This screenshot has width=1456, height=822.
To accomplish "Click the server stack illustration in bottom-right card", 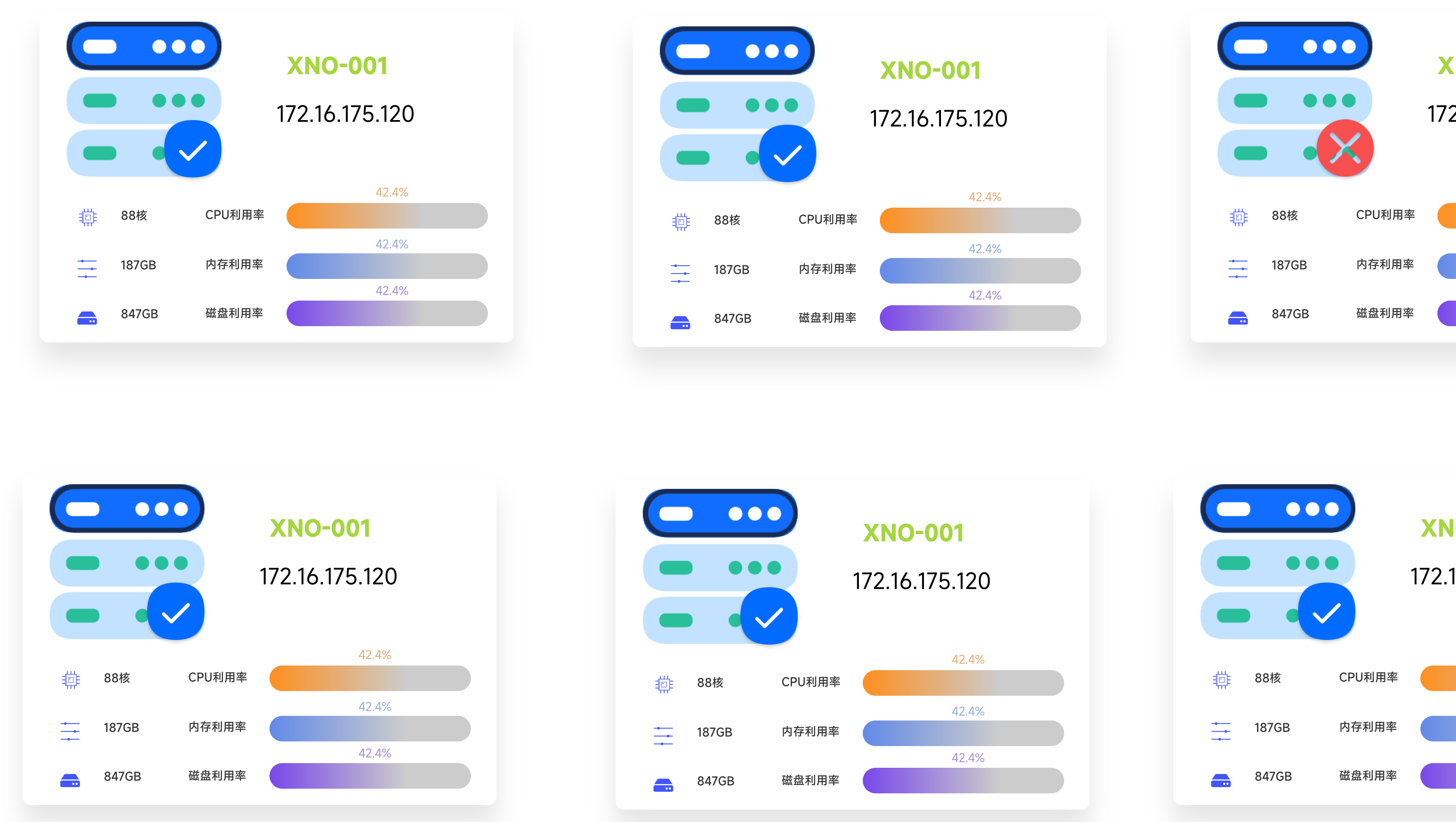I will [1277, 562].
